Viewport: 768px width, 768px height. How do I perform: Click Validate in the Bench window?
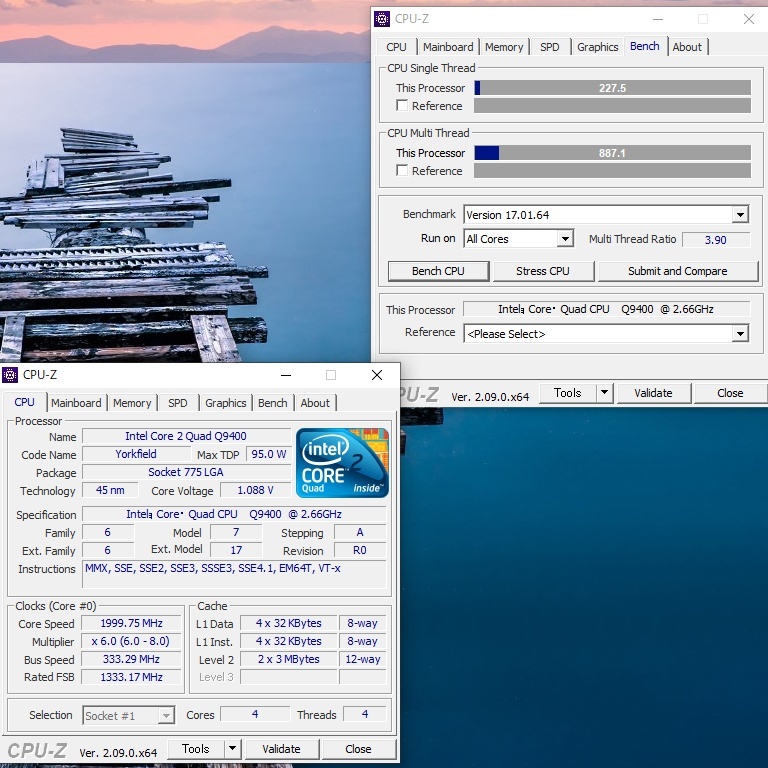click(653, 393)
